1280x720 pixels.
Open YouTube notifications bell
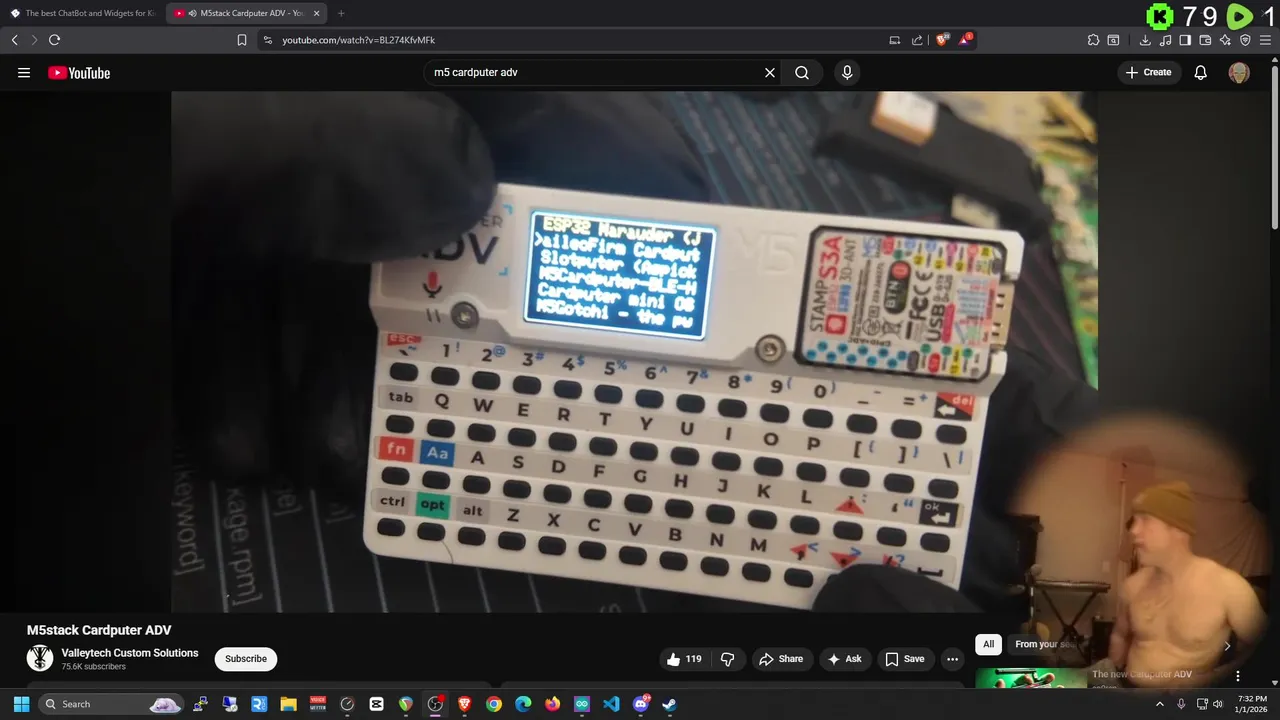(x=1201, y=73)
